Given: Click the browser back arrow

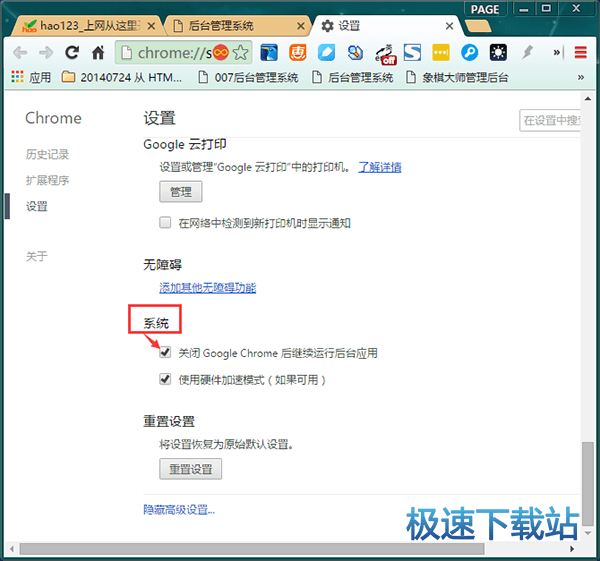Looking at the screenshot, I should click(x=19, y=52).
